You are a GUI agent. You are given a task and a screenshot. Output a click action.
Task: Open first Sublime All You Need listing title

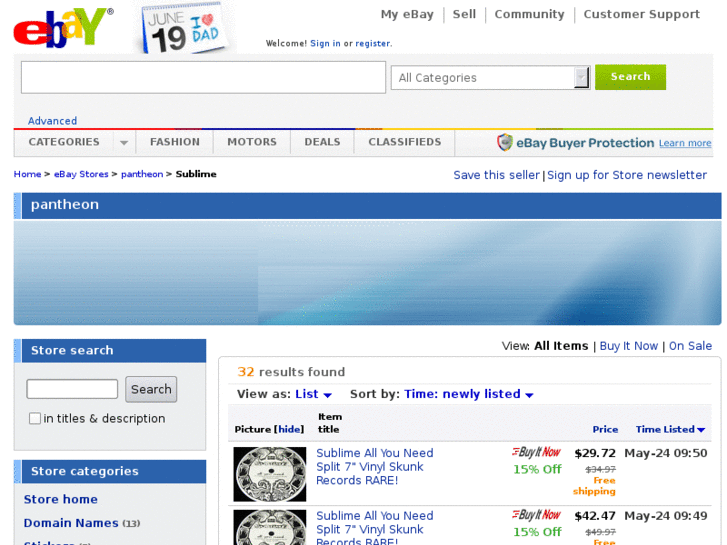click(x=375, y=467)
